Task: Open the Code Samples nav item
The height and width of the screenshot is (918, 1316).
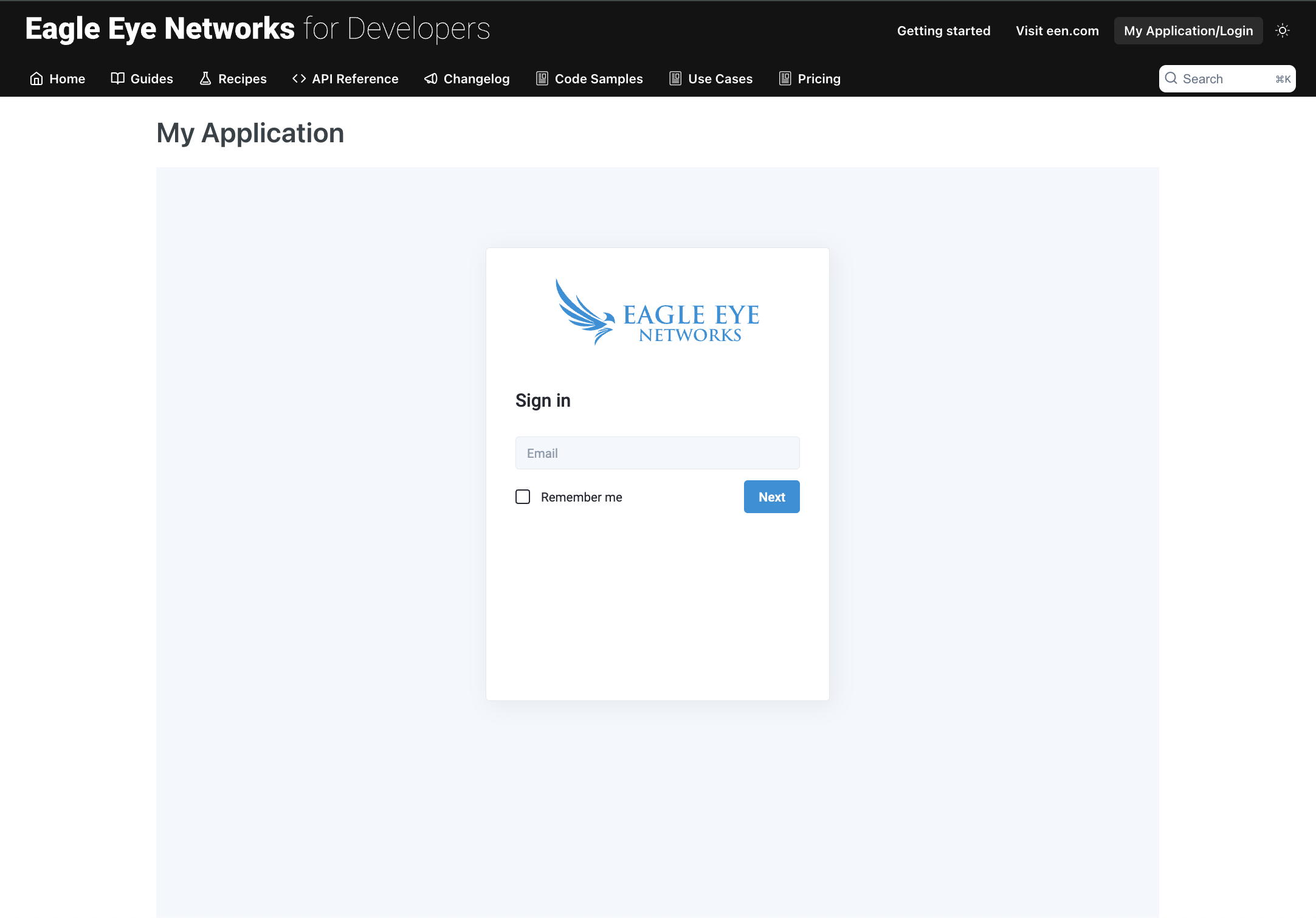Action: pyautogui.click(x=590, y=78)
